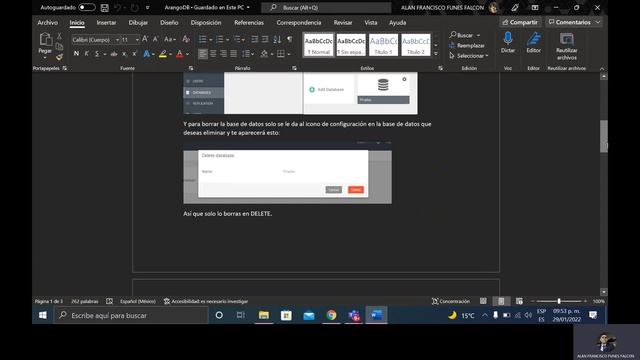The width and height of the screenshot is (640, 360).
Task: Open the Windows Start menu
Action: point(42,315)
